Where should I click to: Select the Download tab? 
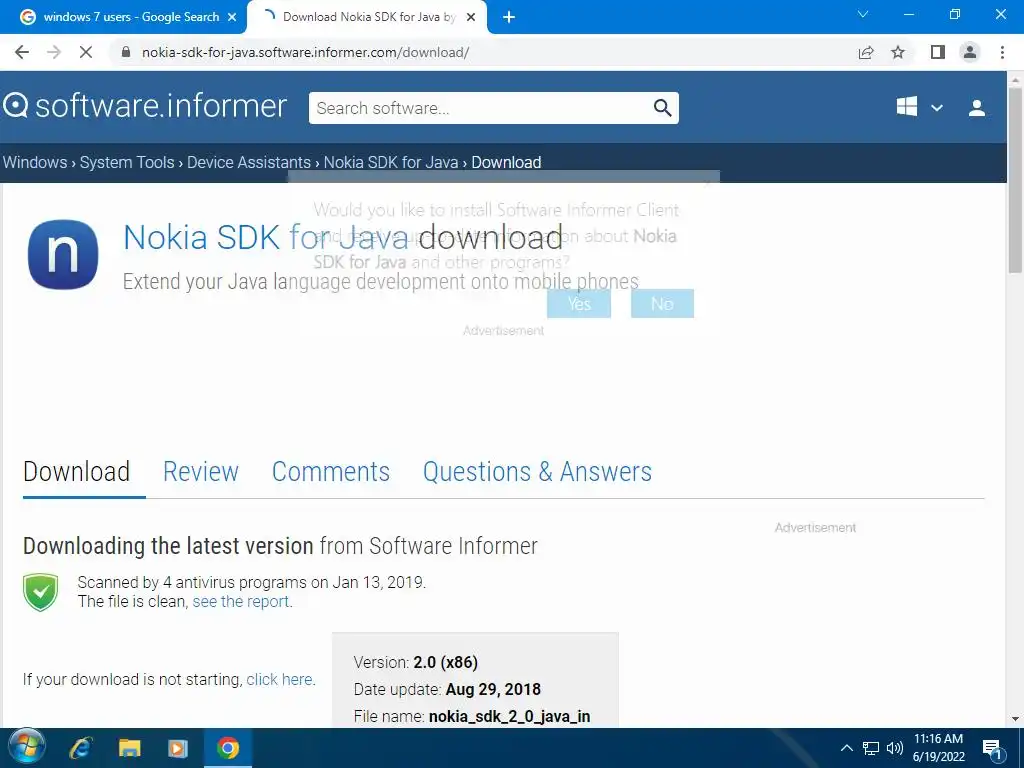(x=76, y=472)
